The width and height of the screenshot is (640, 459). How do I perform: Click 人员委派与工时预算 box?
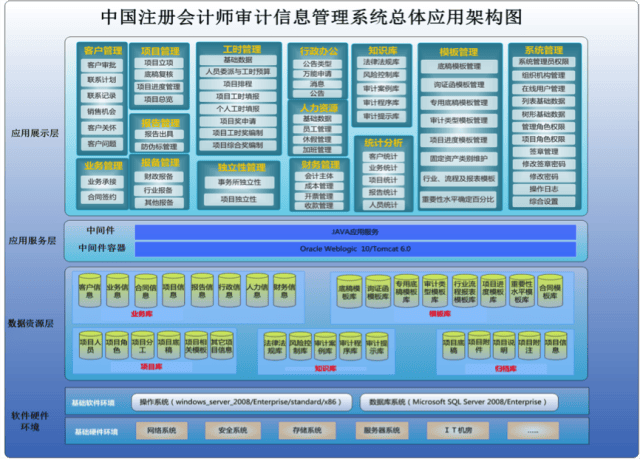point(238,72)
